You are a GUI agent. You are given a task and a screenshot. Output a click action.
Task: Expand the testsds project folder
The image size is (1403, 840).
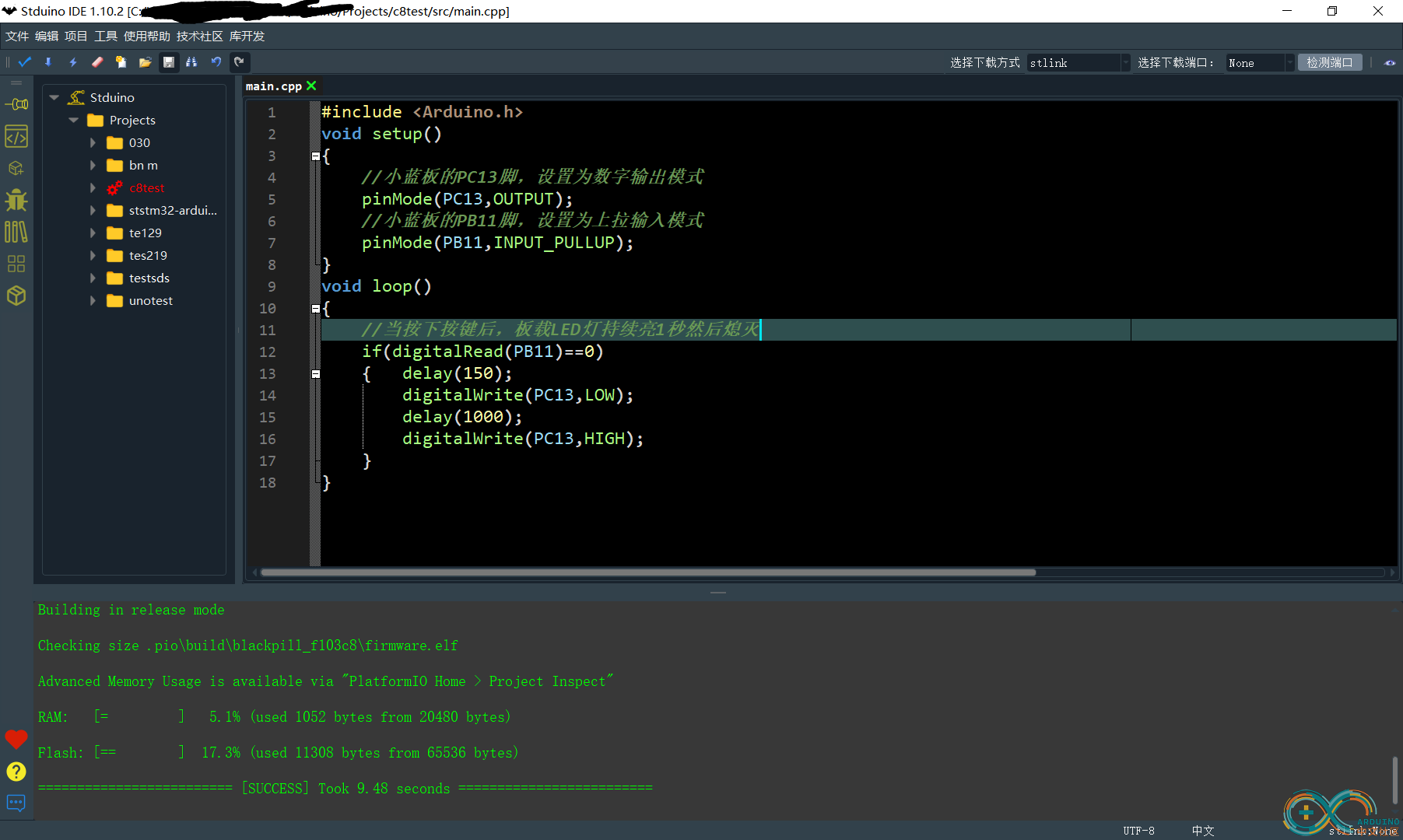[x=93, y=278]
